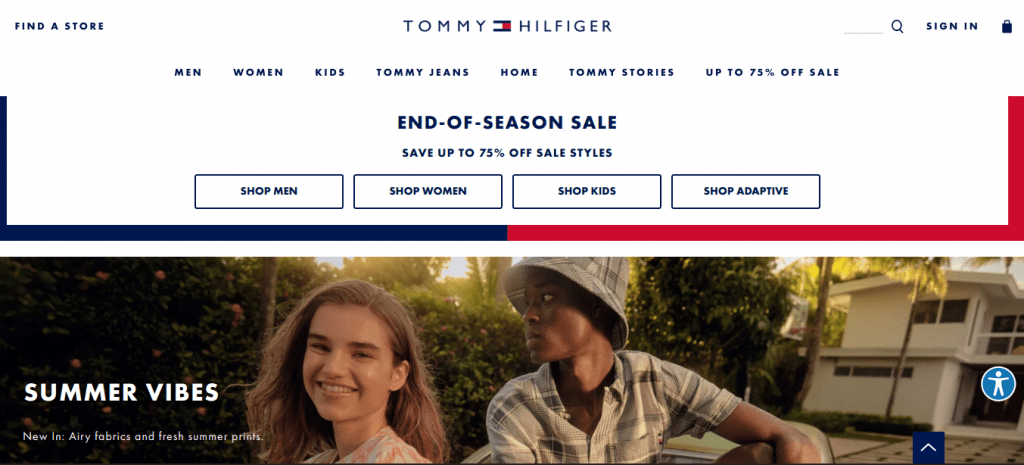This screenshot has height=465, width=1024.
Task: Click the Shop Adaptive button
Action: tap(746, 191)
